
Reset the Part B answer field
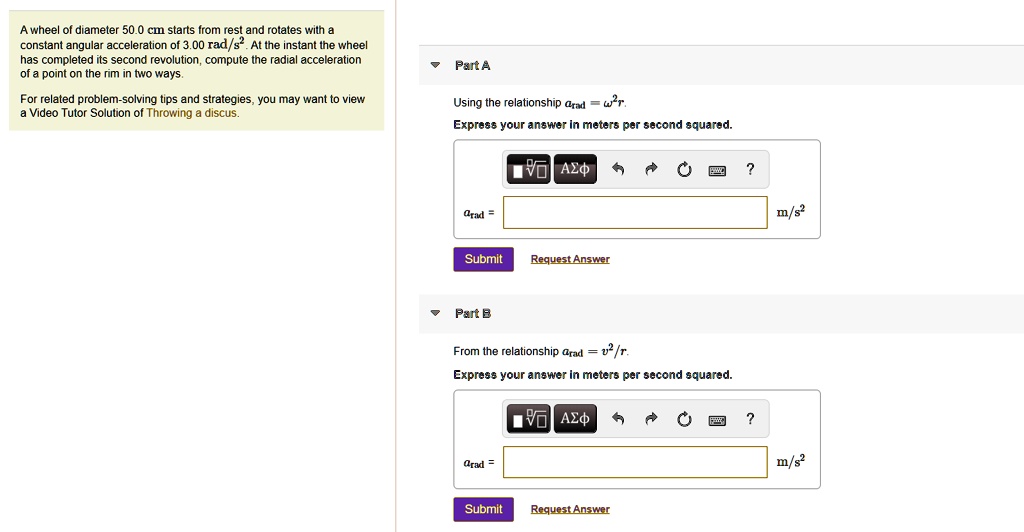(684, 420)
